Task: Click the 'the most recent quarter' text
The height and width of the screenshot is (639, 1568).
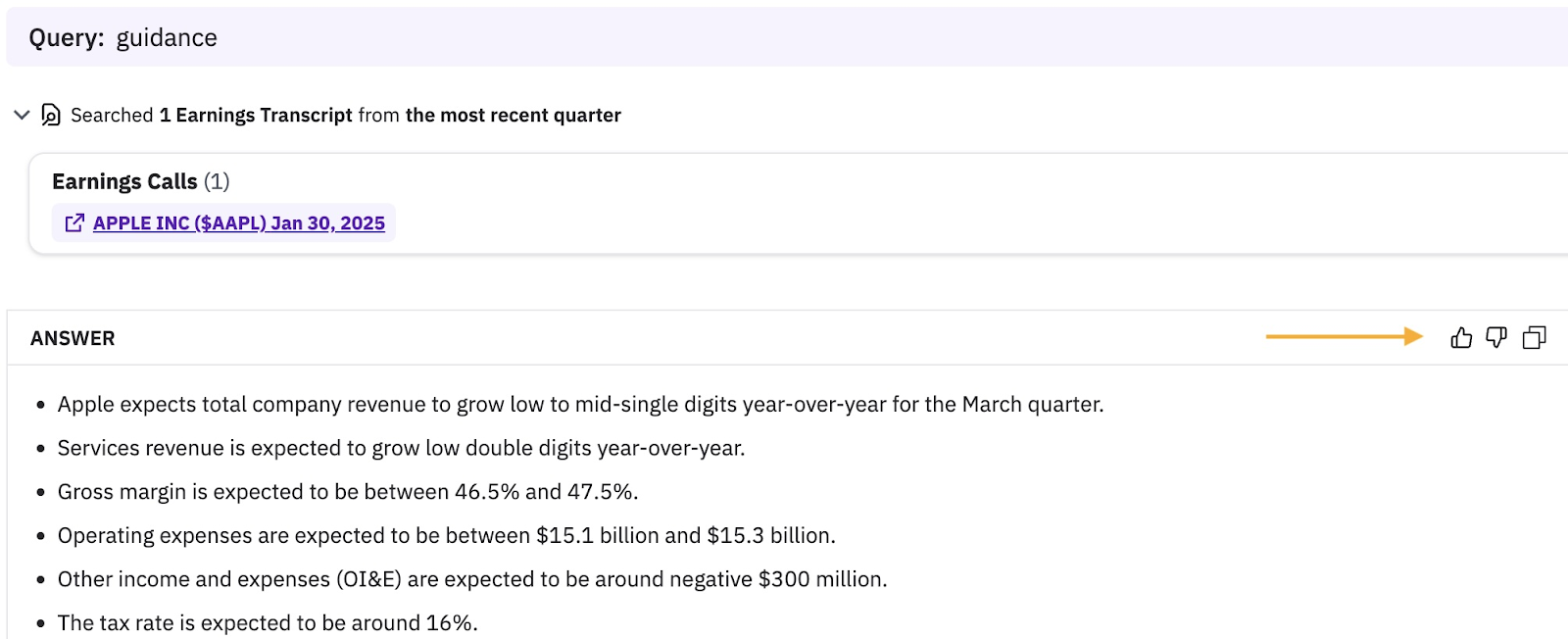Action: pos(513,116)
